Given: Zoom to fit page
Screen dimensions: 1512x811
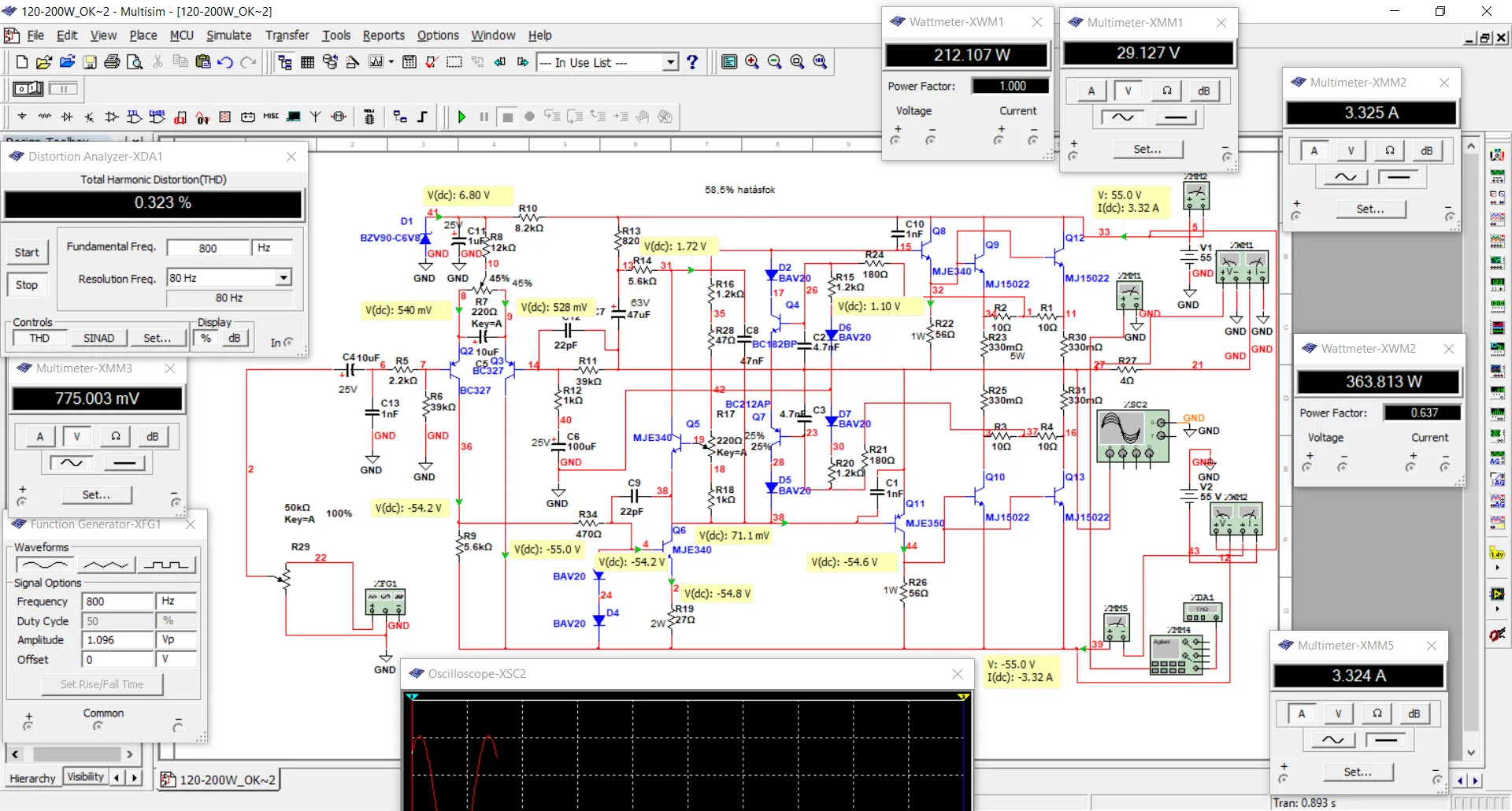Looking at the screenshot, I should pyautogui.click(x=820, y=62).
